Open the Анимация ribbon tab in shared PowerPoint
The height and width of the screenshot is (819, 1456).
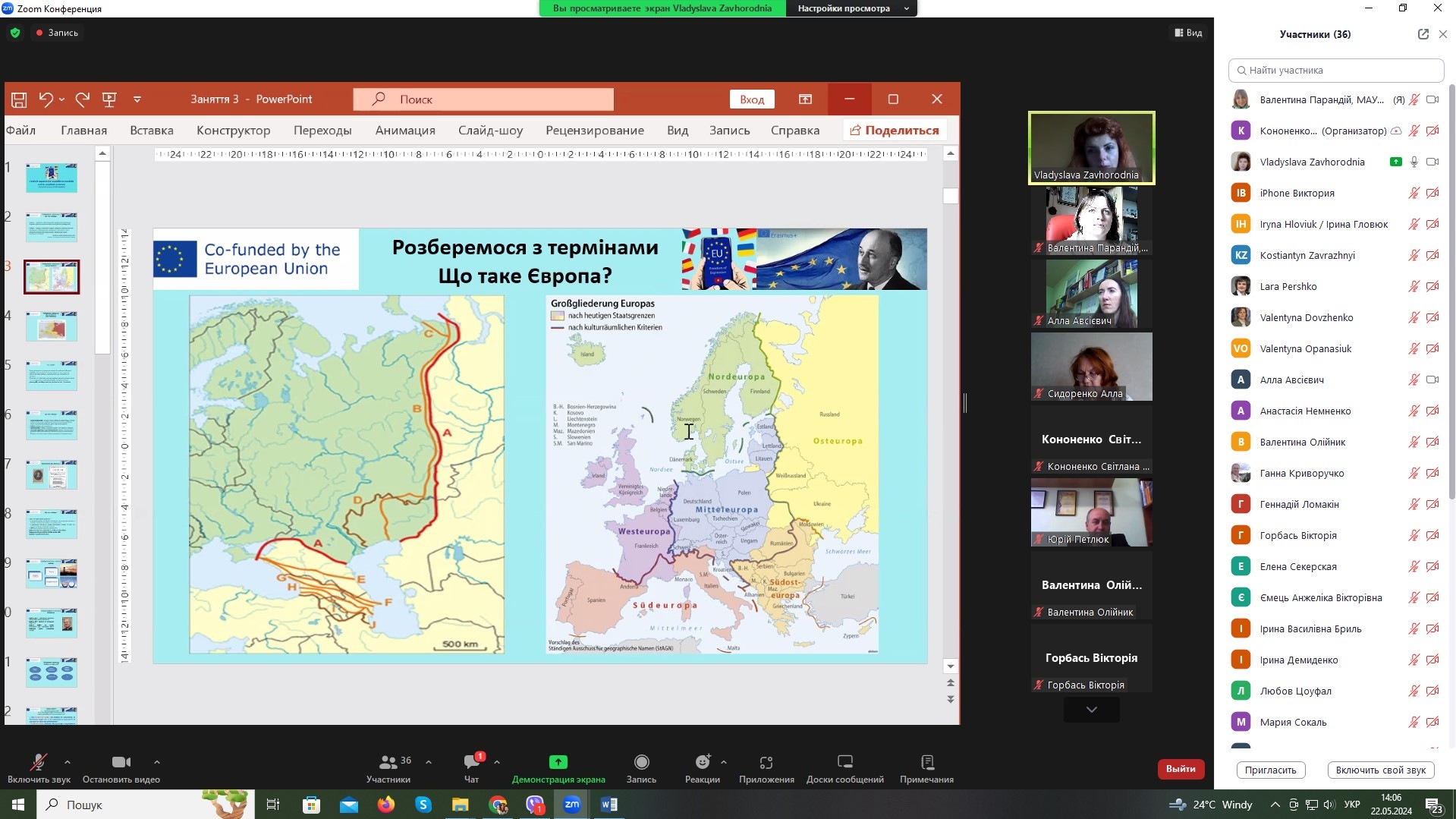click(x=404, y=131)
